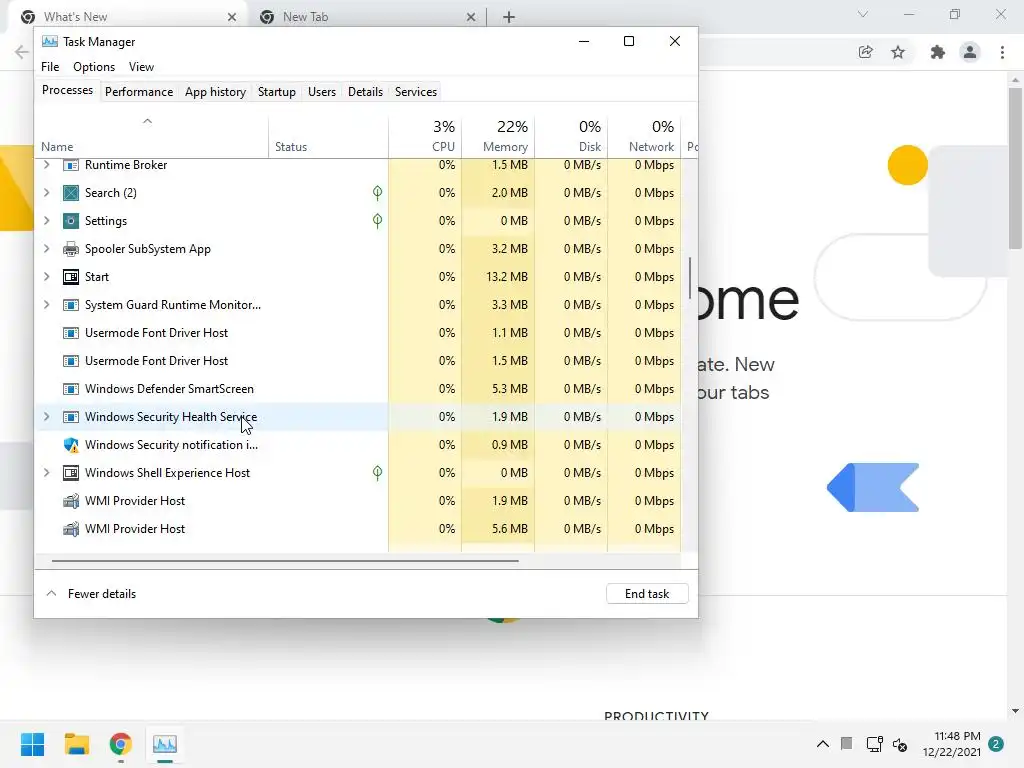Screen dimensions: 1024x768
Task: Switch to the What's New Chrome tab
Action: (129, 17)
